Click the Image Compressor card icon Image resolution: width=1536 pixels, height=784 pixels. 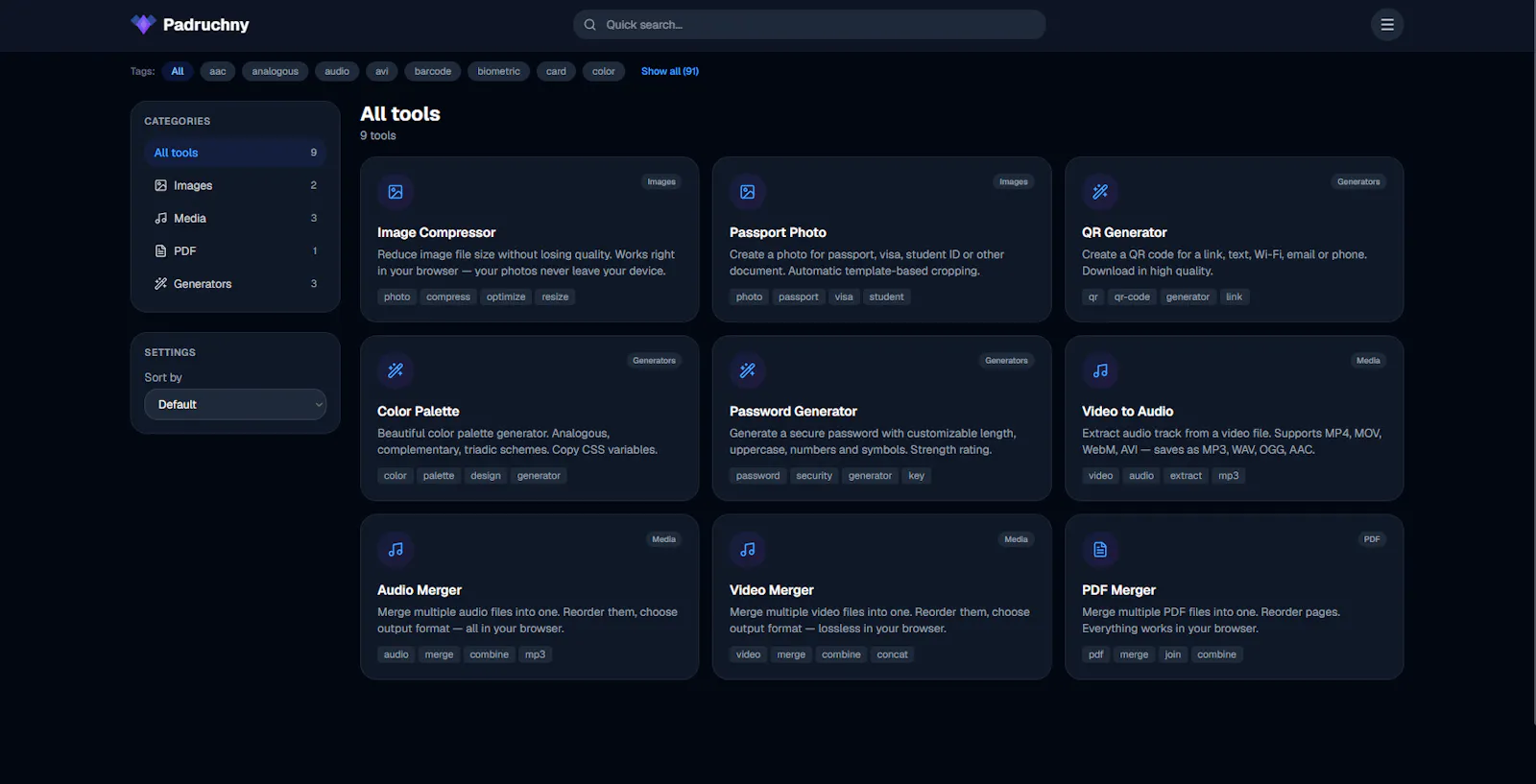pyautogui.click(x=396, y=192)
